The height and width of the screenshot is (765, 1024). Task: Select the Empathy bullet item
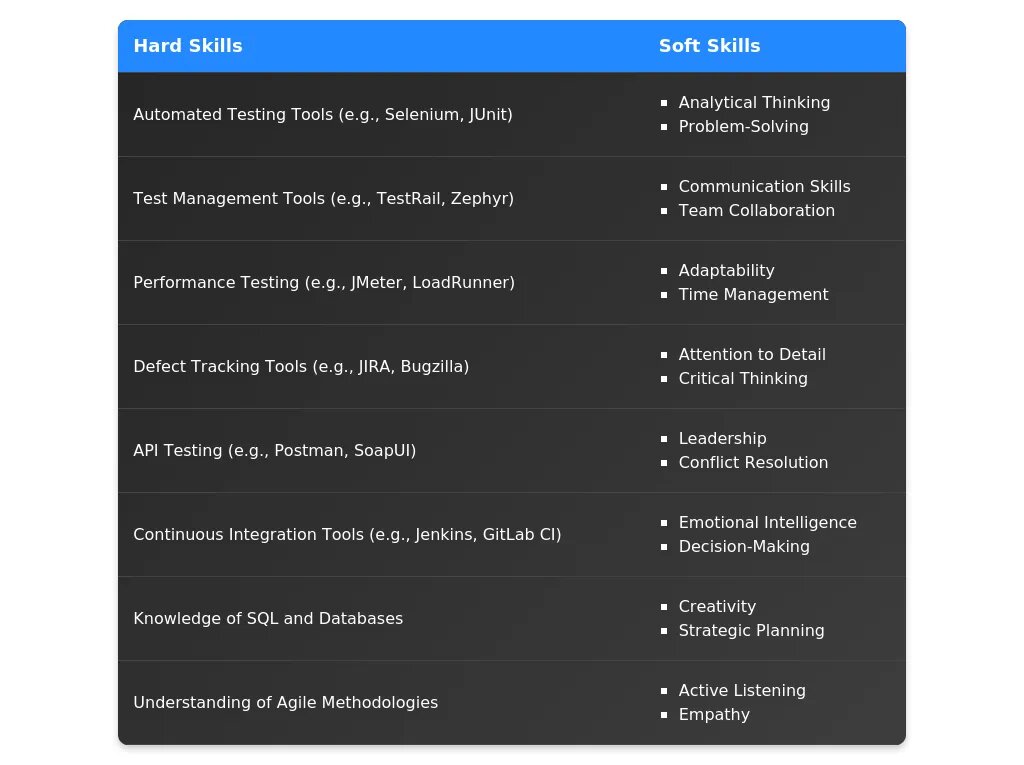pyautogui.click(x=714, y=715)
